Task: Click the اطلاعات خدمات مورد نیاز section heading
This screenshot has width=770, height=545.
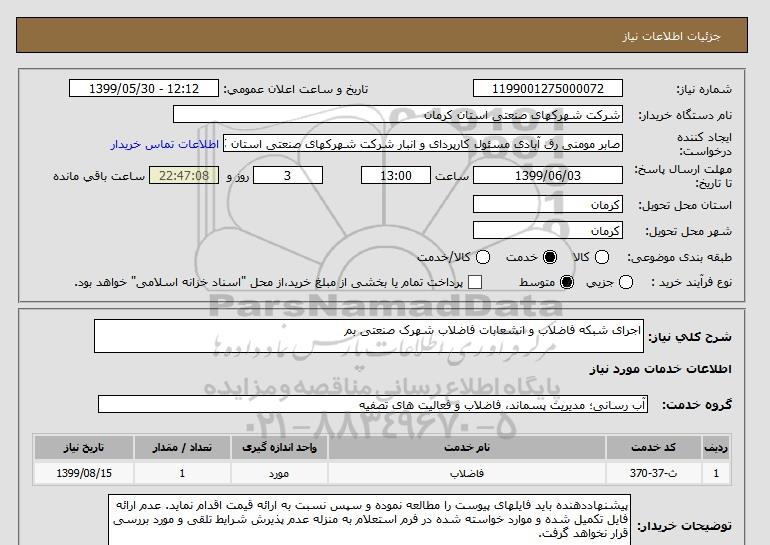Action: (660, 369)
